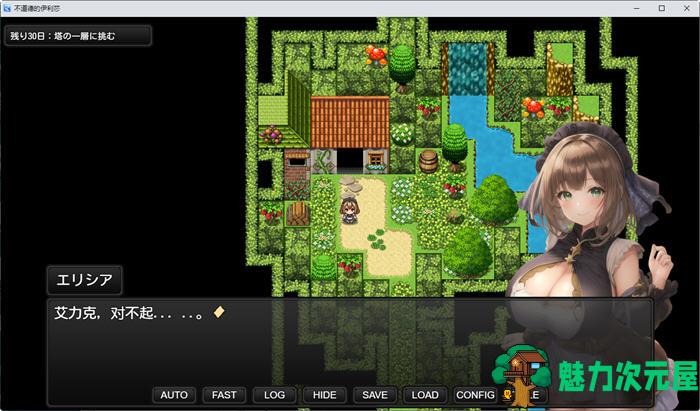Click the wooden barrel beside the house
This screenshot has width=700, height=411.
(x=428, y=161)
